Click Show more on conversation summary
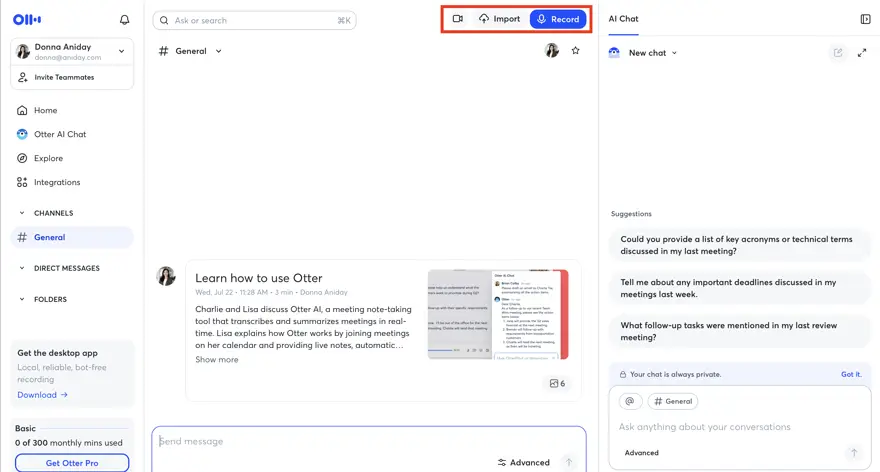This screenshot has width=880, height=472. 217,360
